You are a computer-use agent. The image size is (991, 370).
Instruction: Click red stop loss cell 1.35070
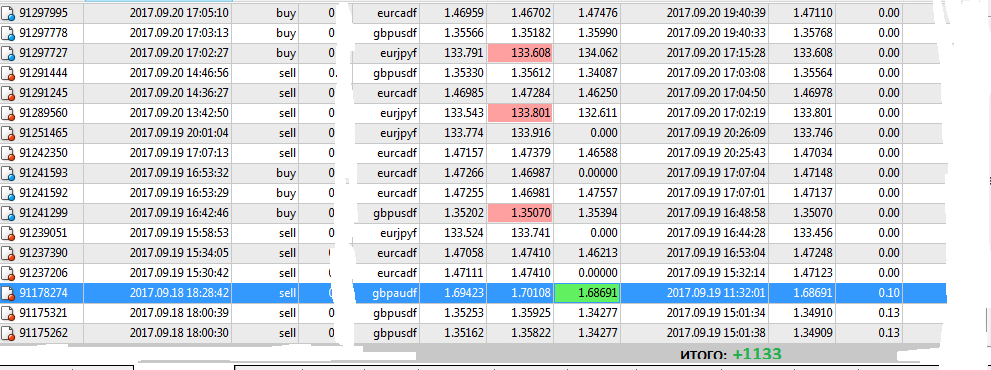coord(520,213)
